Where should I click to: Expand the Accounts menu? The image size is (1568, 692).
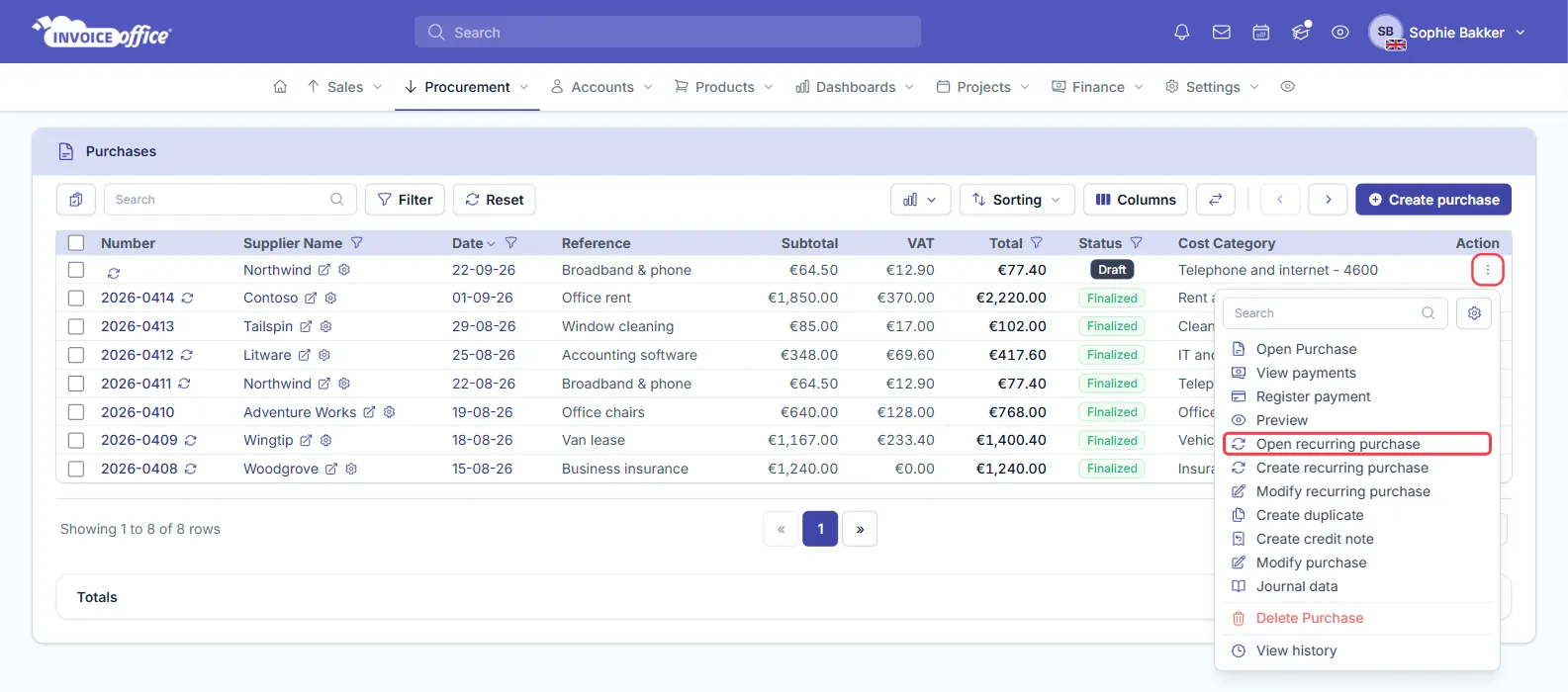(601, 87)
